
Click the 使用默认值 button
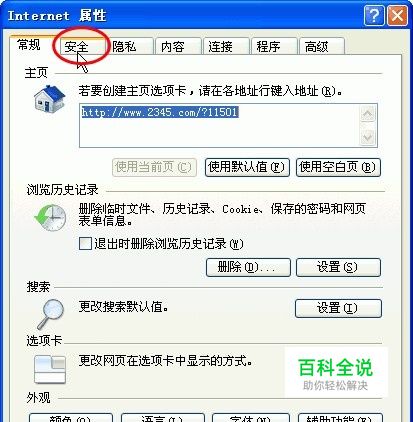(247, 167)
